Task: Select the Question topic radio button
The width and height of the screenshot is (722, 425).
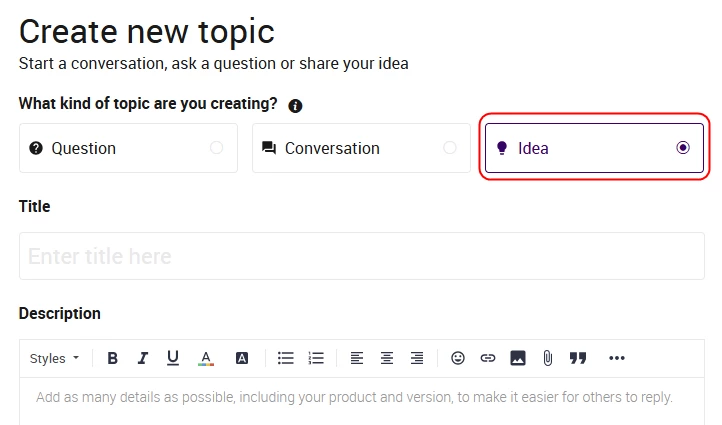Action: click(216, 148)
